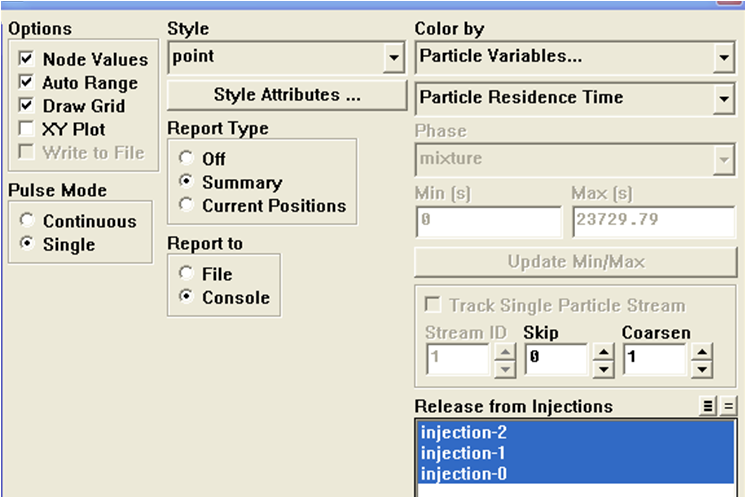Set Report Type to Current Positions

tap(185, 206)
